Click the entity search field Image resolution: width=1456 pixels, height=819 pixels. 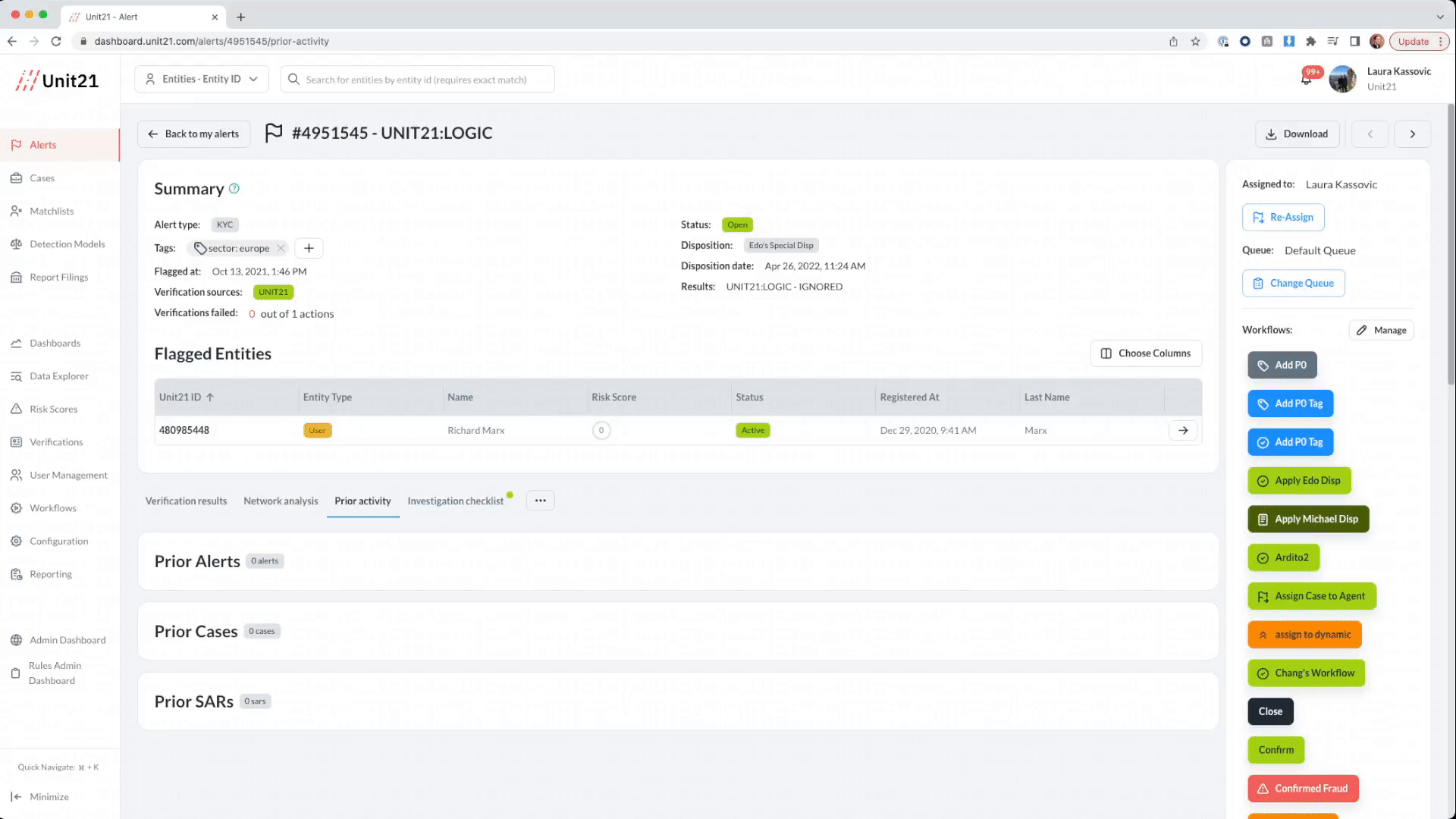pos(417,79)
